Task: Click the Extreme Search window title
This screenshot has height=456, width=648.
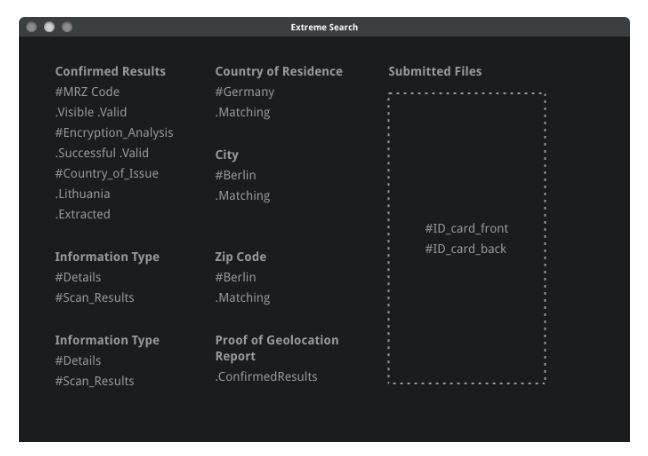Action: [324, 26]
